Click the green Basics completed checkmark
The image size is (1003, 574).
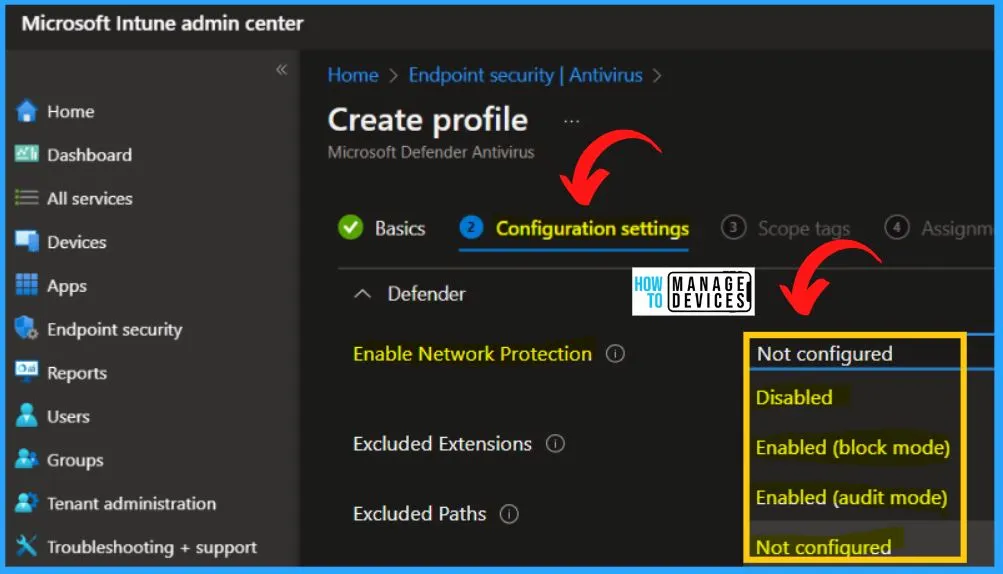tap(351, 228)
